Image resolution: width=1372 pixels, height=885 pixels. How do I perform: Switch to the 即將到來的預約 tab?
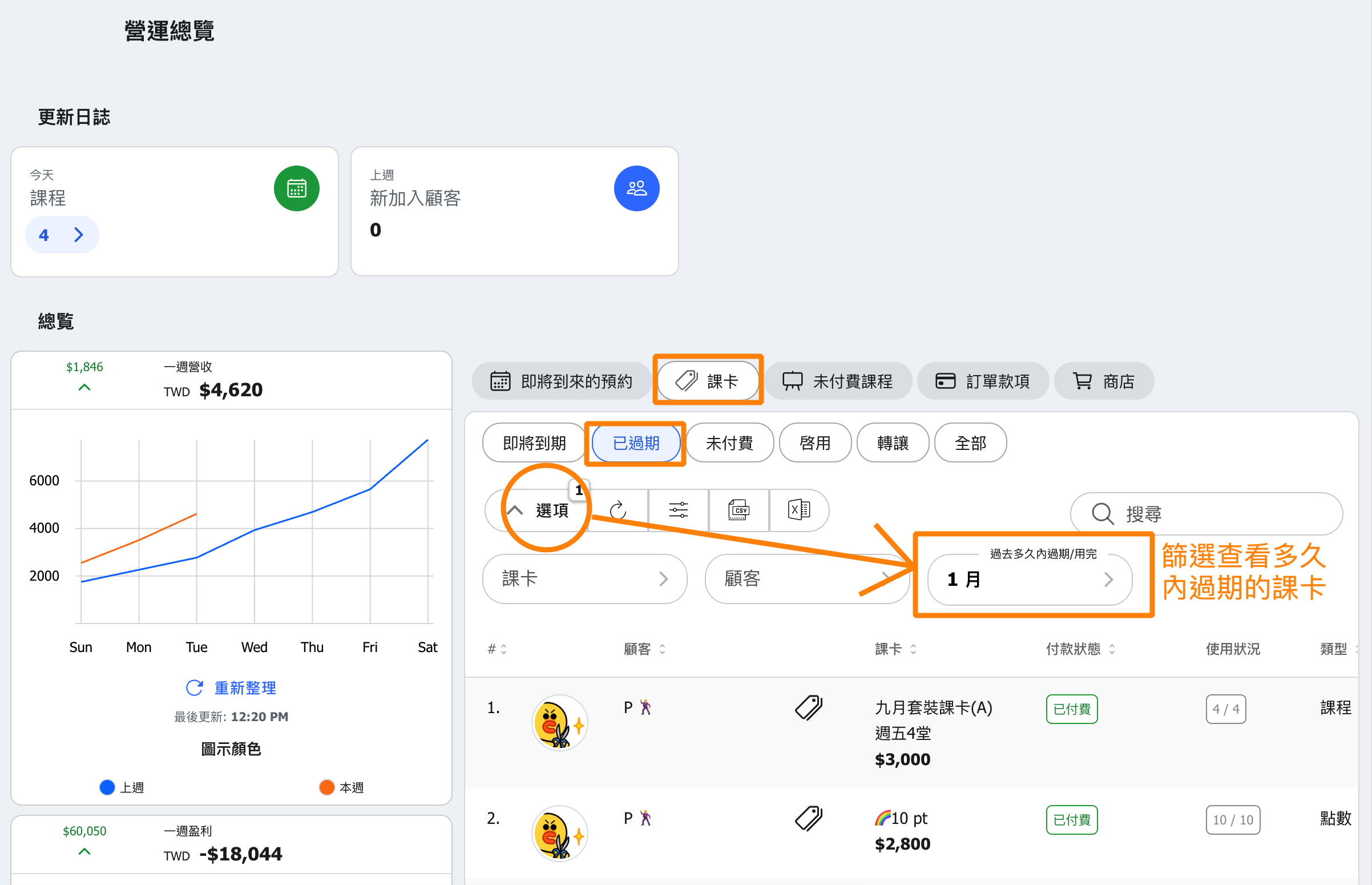[x=561, y=381]
